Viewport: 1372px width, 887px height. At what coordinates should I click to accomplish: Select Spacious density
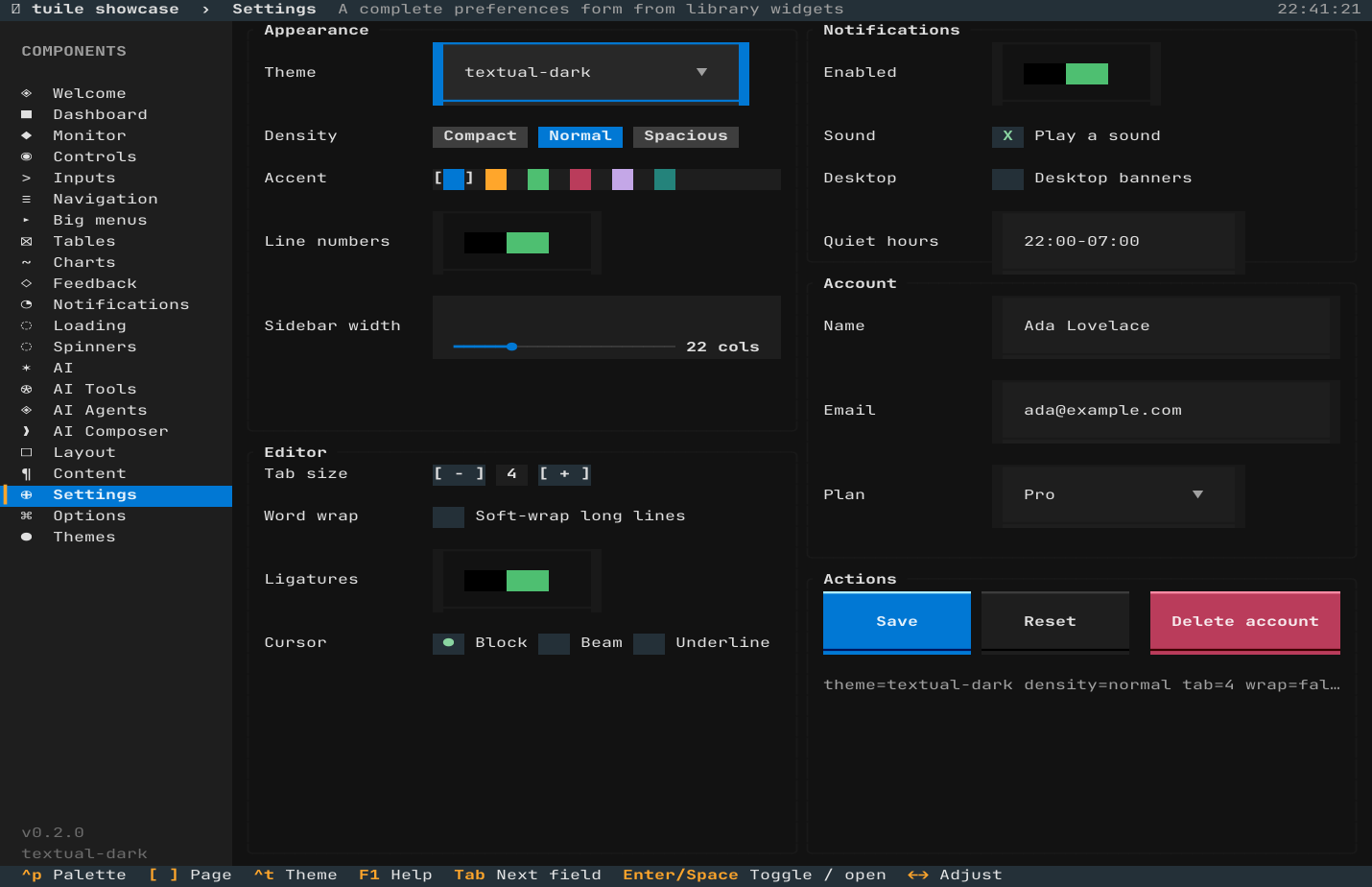[x=686, y=136]
